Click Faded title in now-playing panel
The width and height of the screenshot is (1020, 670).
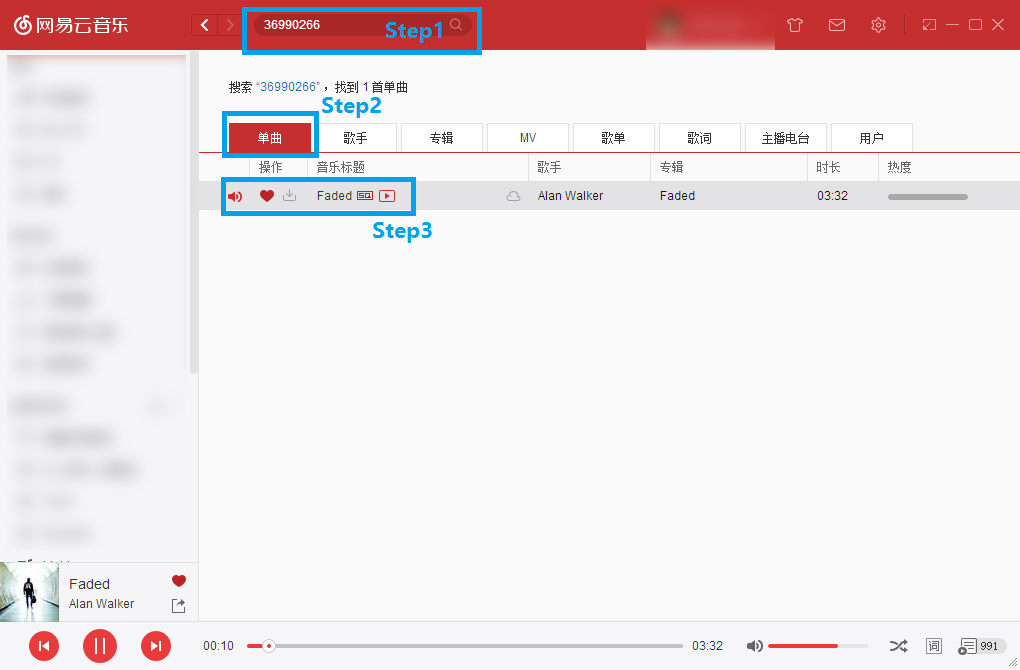click(x=90, y=584)
